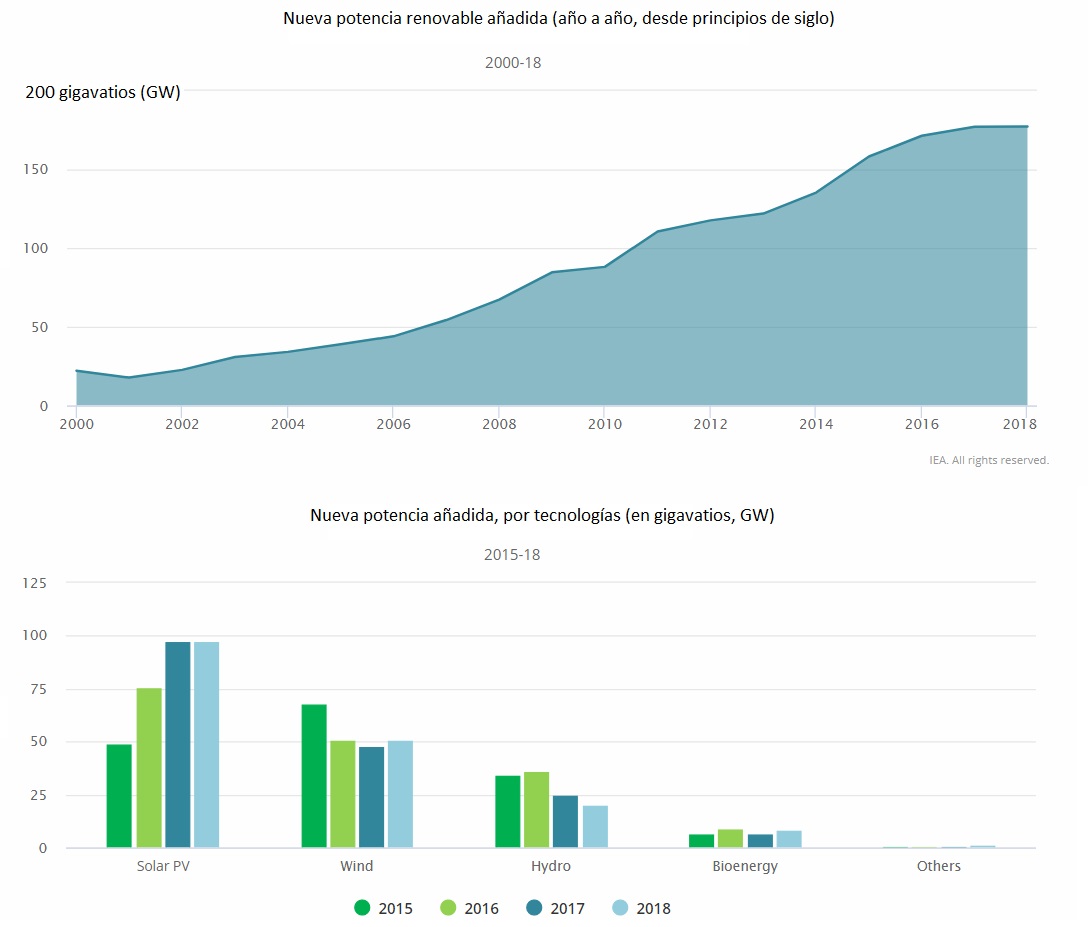
Task: Click the dark green 2015 legend circle
Action: coord(363,908)
